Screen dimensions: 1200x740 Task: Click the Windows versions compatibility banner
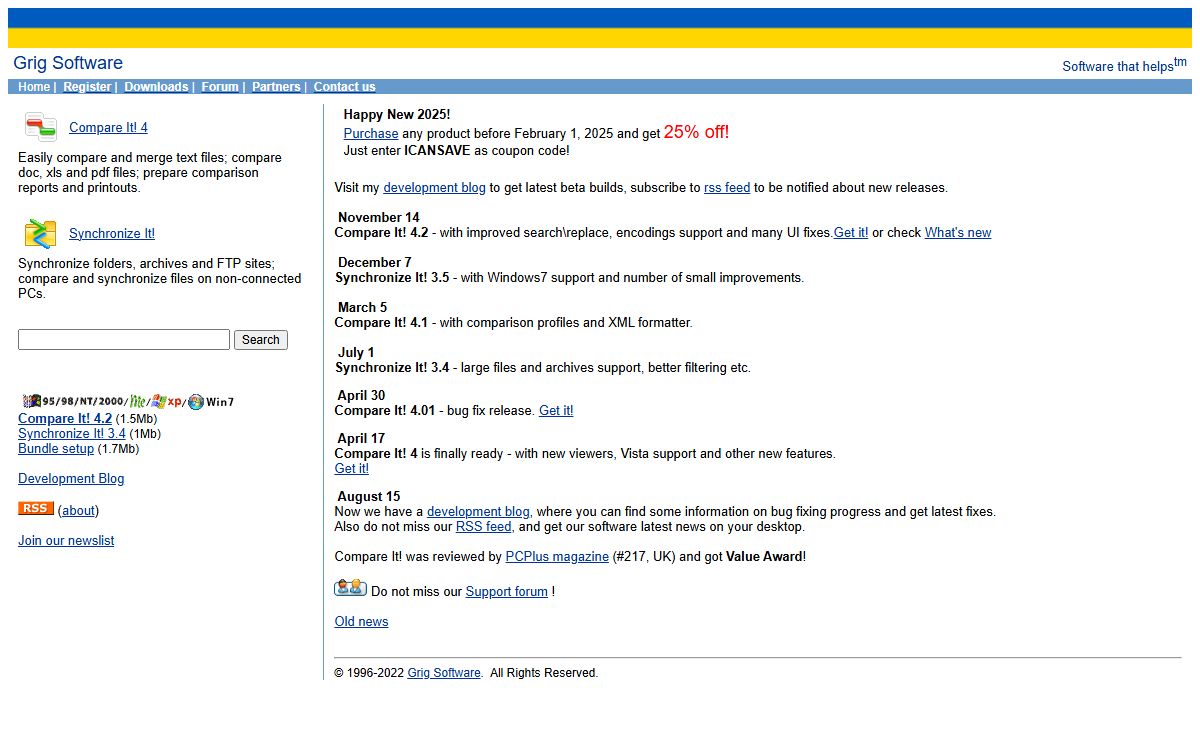tap(128, 401)
